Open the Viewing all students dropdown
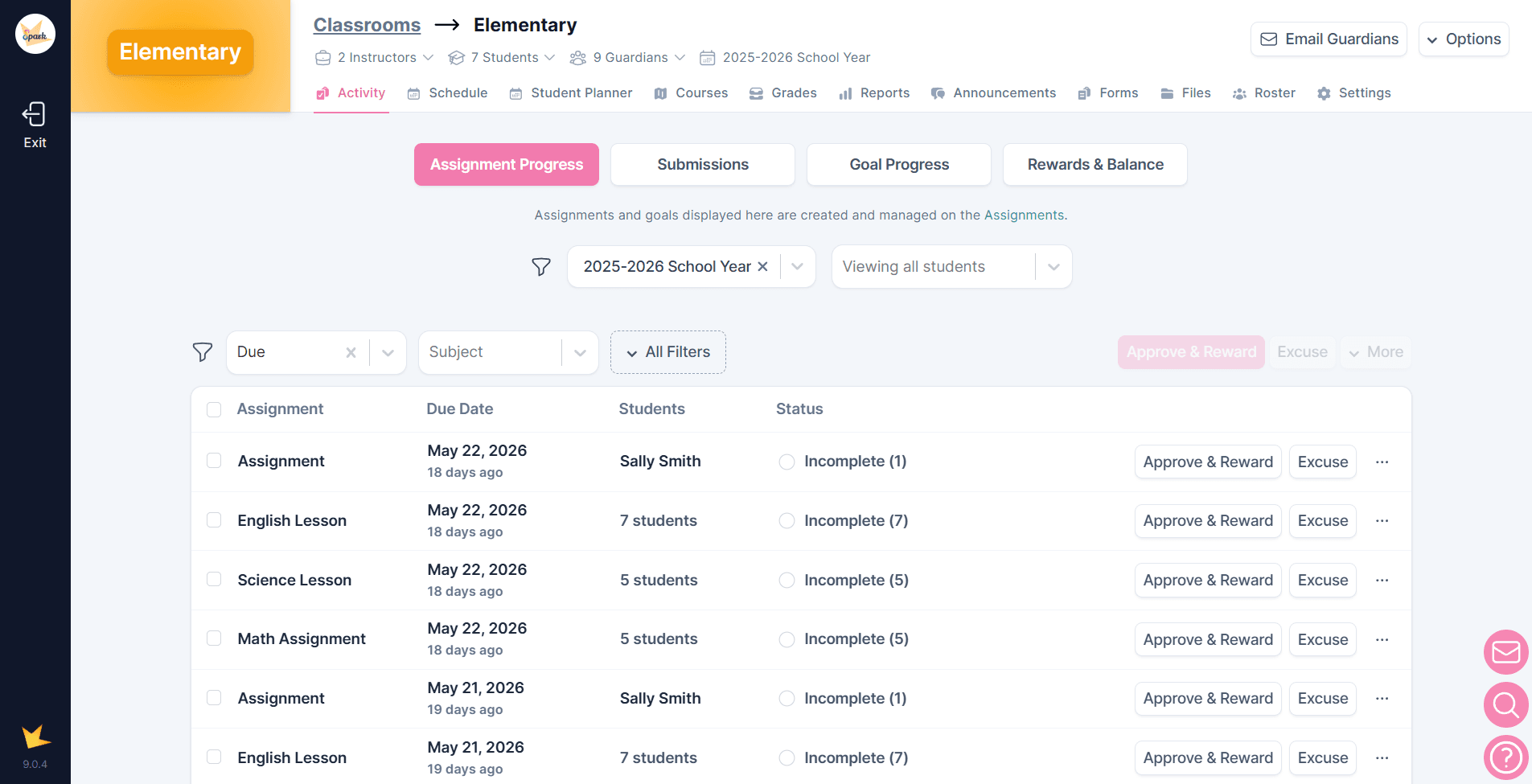The width and height of the screenshot is (1532, 784). click(x=951, y=267)
